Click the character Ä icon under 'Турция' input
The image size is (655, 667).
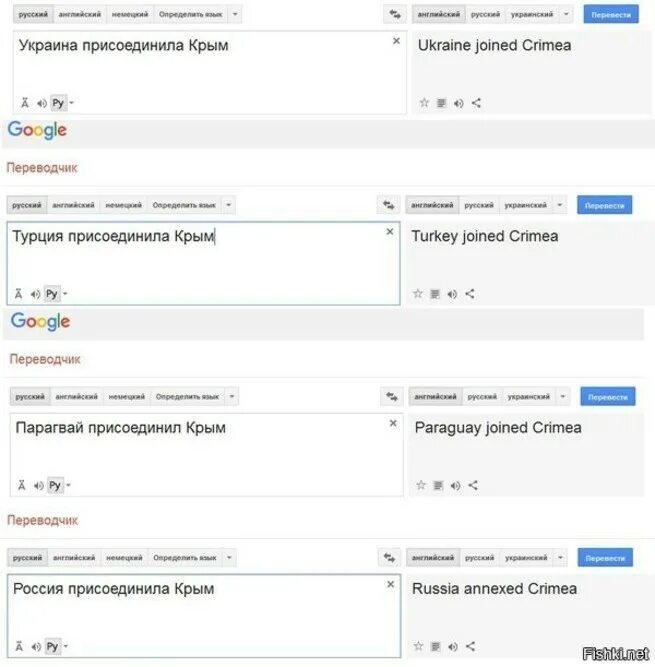[x=18, y=294]
